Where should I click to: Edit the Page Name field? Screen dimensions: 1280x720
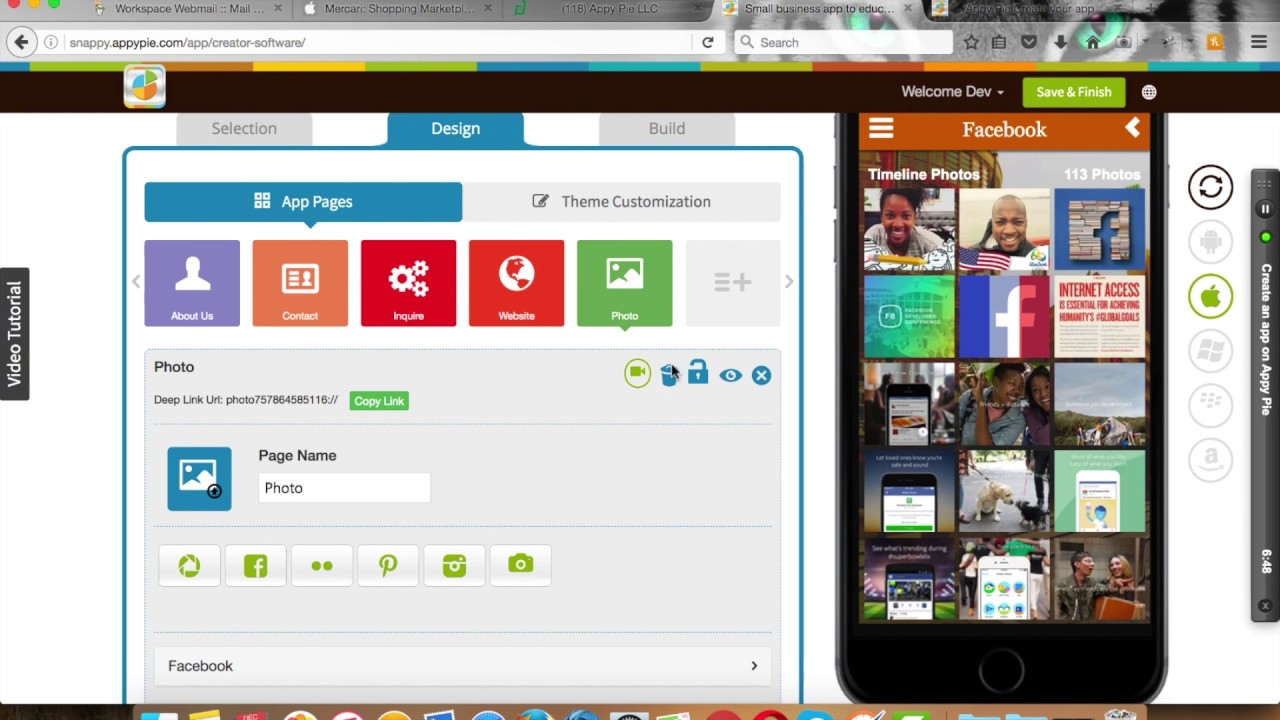coord(344,488)
